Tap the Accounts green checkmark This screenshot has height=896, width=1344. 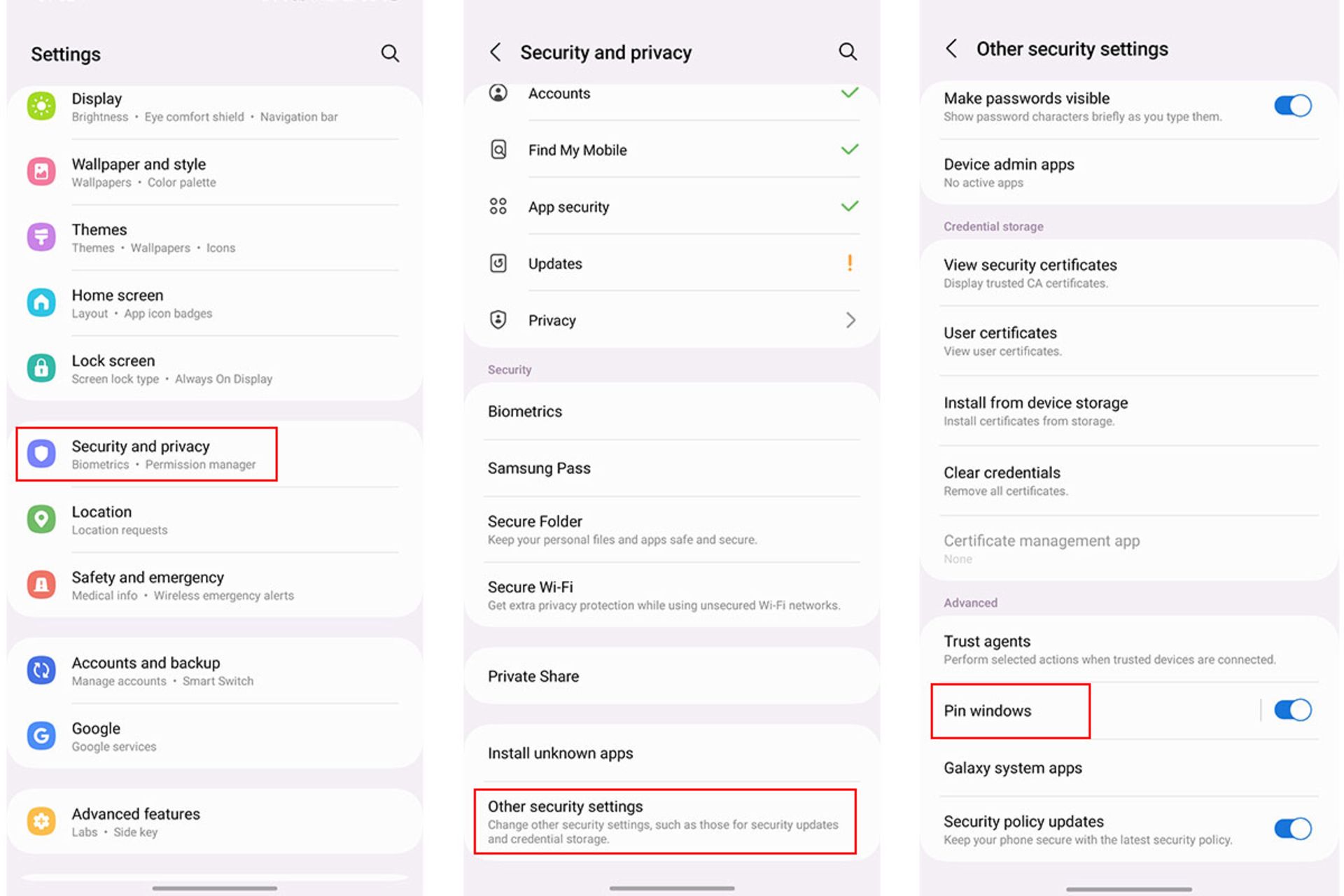coord(850,92)
